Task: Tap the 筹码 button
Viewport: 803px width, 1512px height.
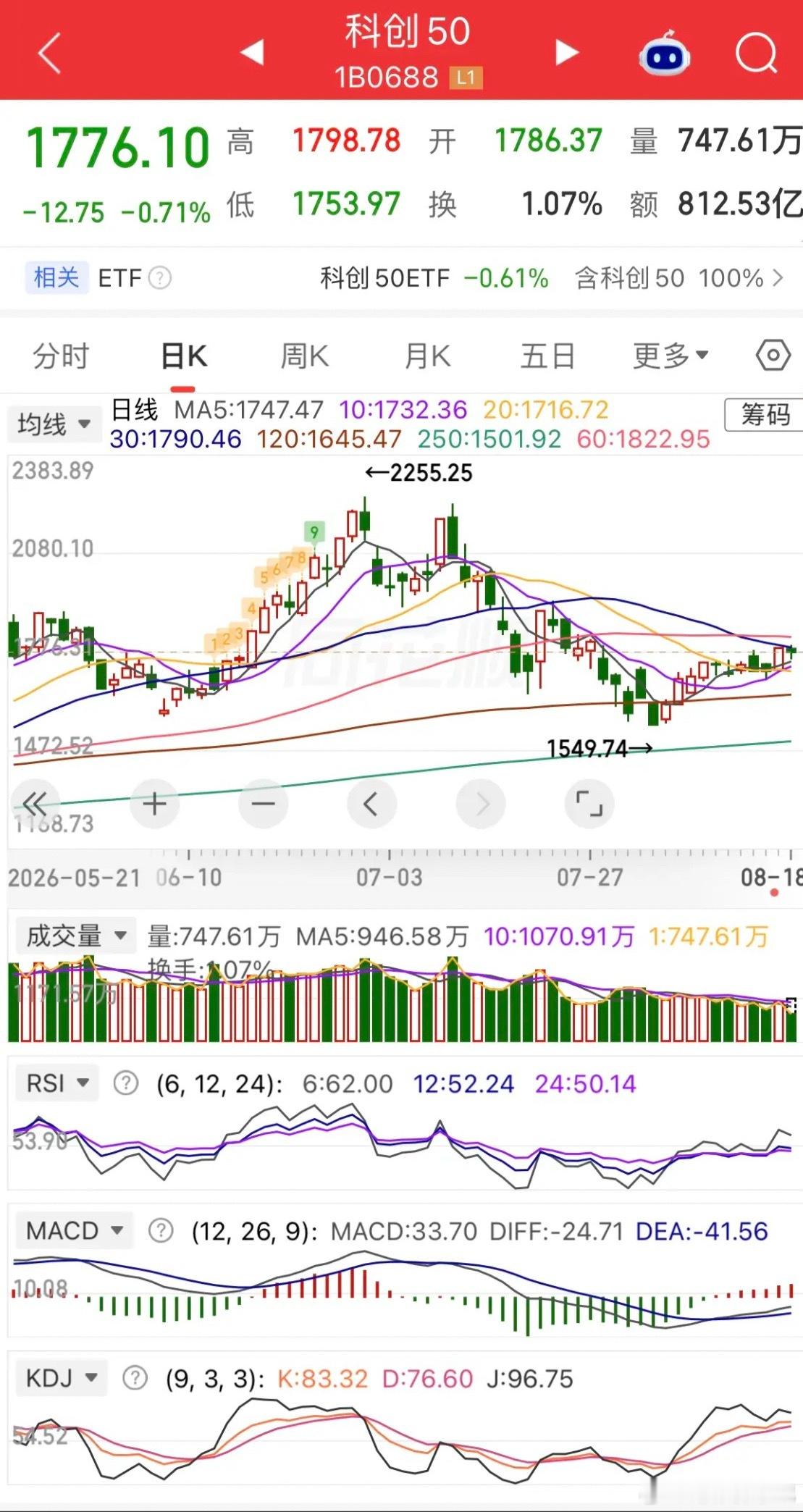Action: (765, 415)
